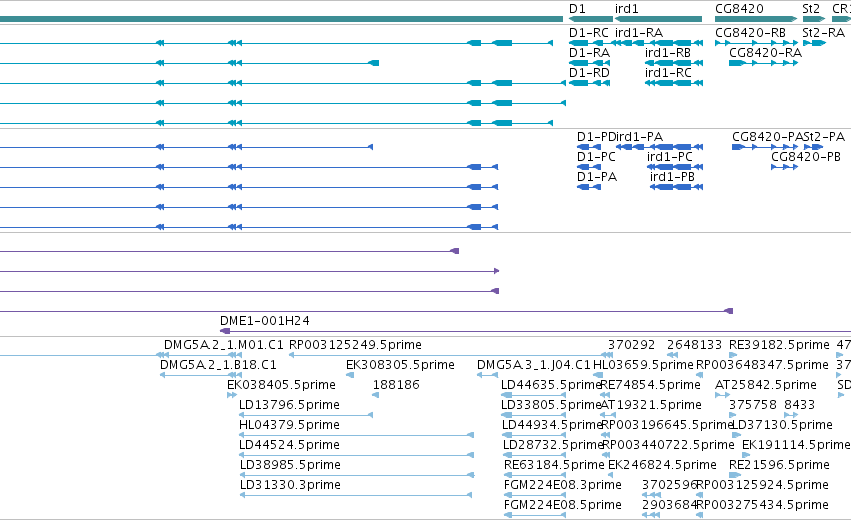Click the RE63184.5prime EST
The width and height of the screenshot is (851, 520).
point(554,465)
